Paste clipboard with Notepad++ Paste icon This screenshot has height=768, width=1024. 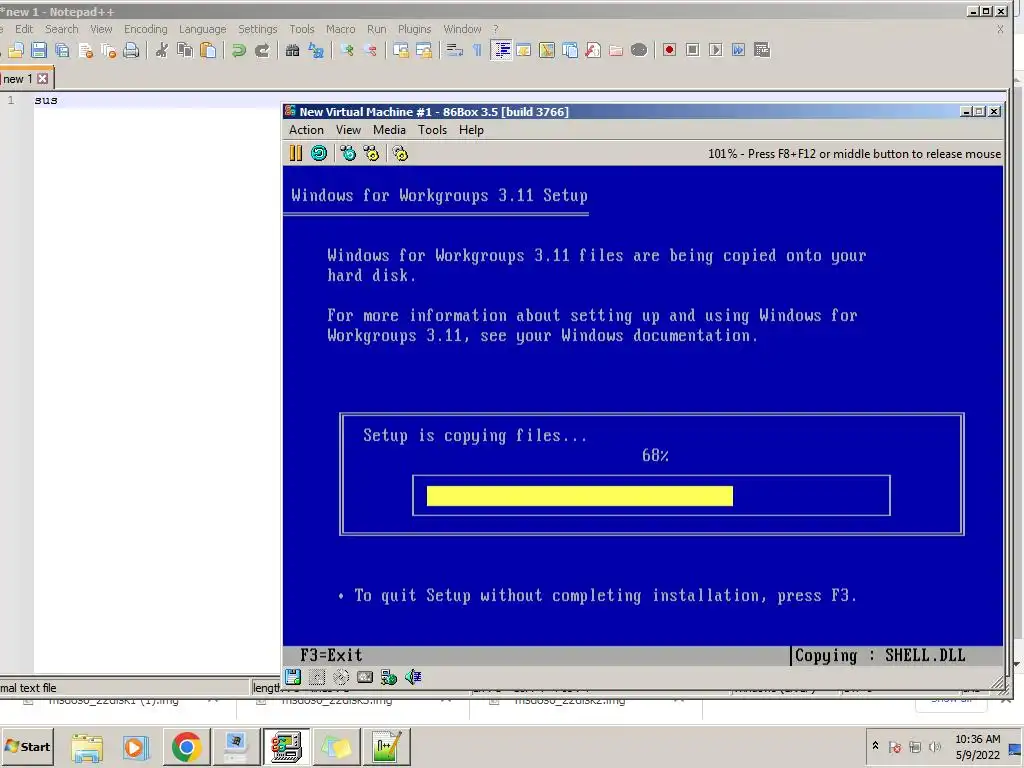[x=208, y=50]
